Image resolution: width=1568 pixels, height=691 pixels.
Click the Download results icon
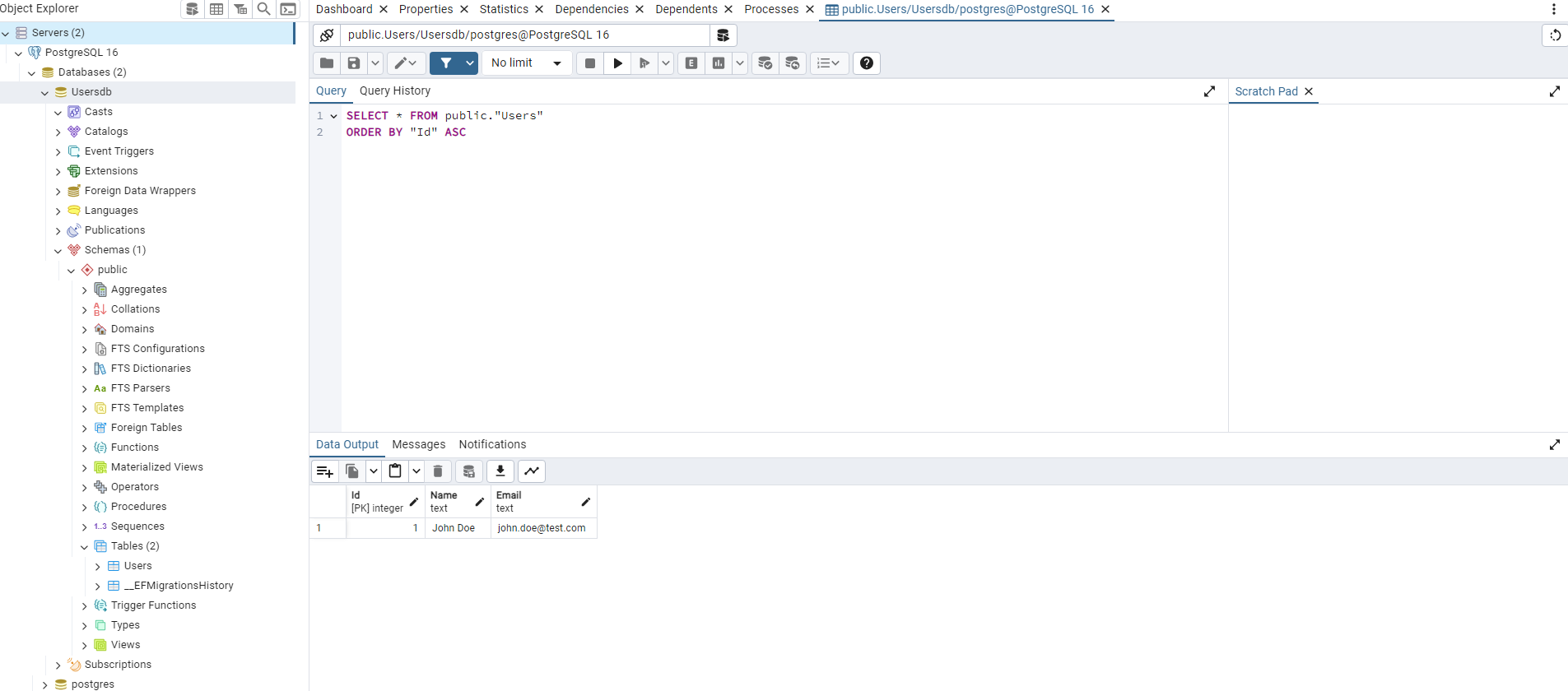(500, 471)
